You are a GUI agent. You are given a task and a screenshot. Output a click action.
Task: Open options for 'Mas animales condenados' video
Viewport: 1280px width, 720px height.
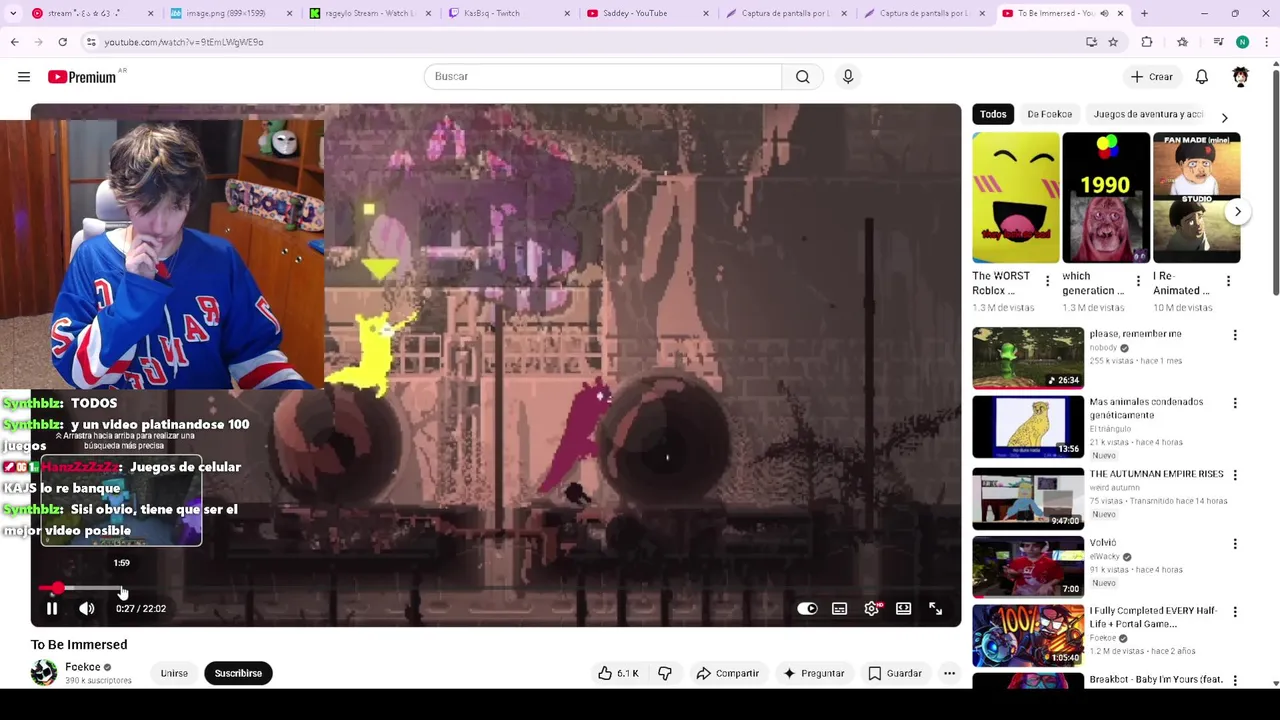click(x=1235, y=403)
